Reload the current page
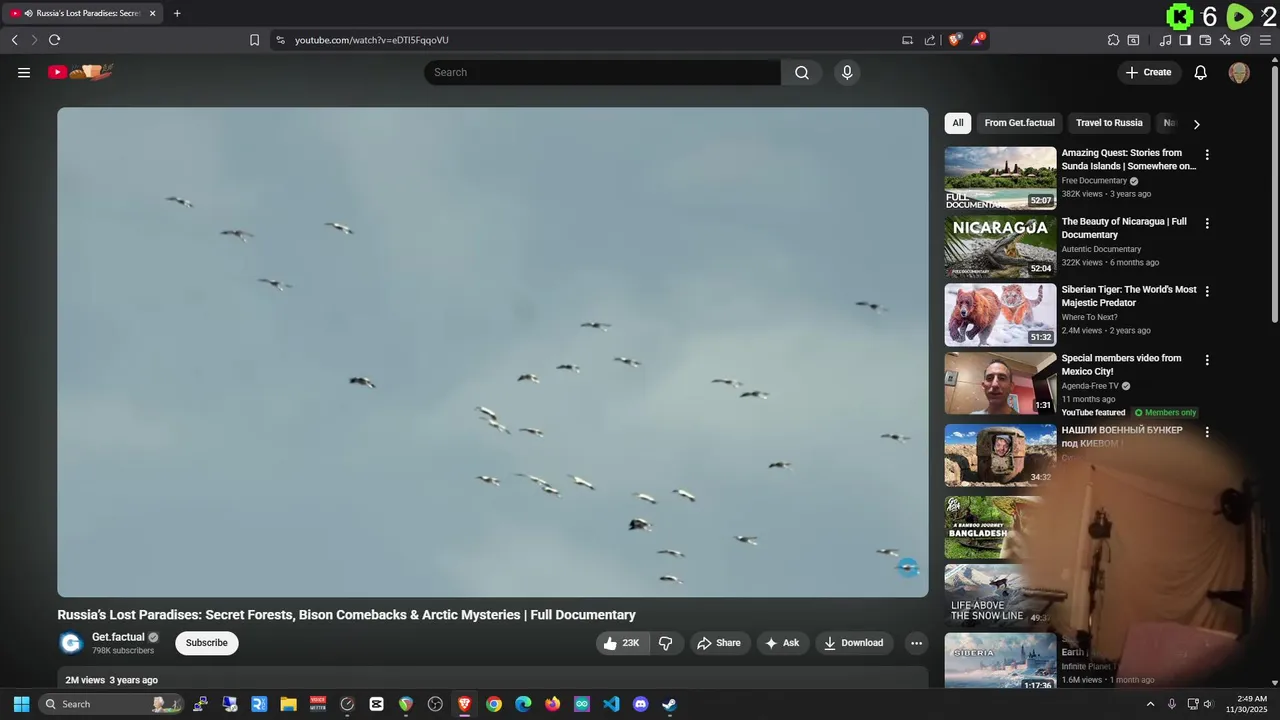 point(54,40)
